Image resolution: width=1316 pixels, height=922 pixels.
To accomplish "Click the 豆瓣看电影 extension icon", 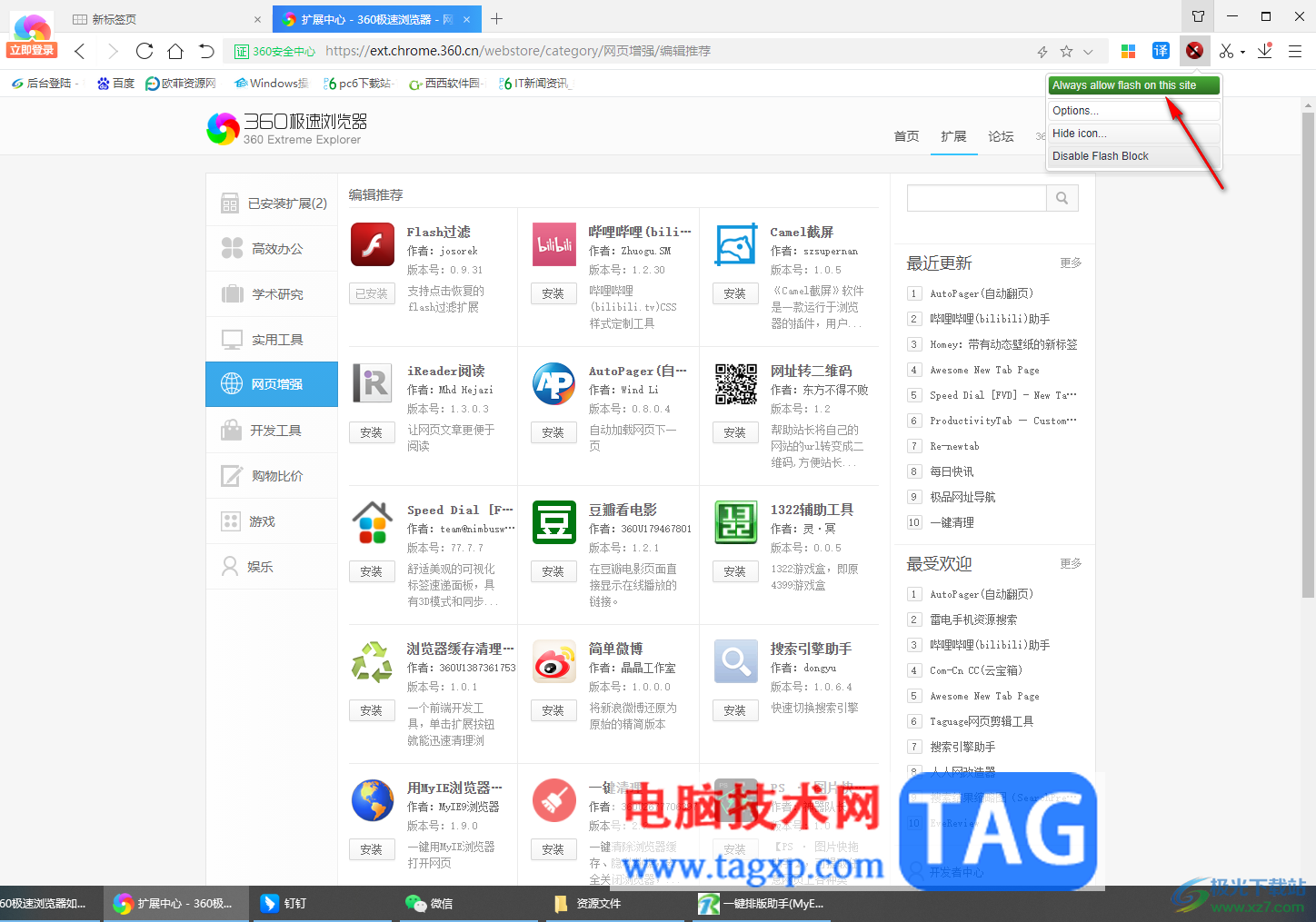I will click(554, 522).
